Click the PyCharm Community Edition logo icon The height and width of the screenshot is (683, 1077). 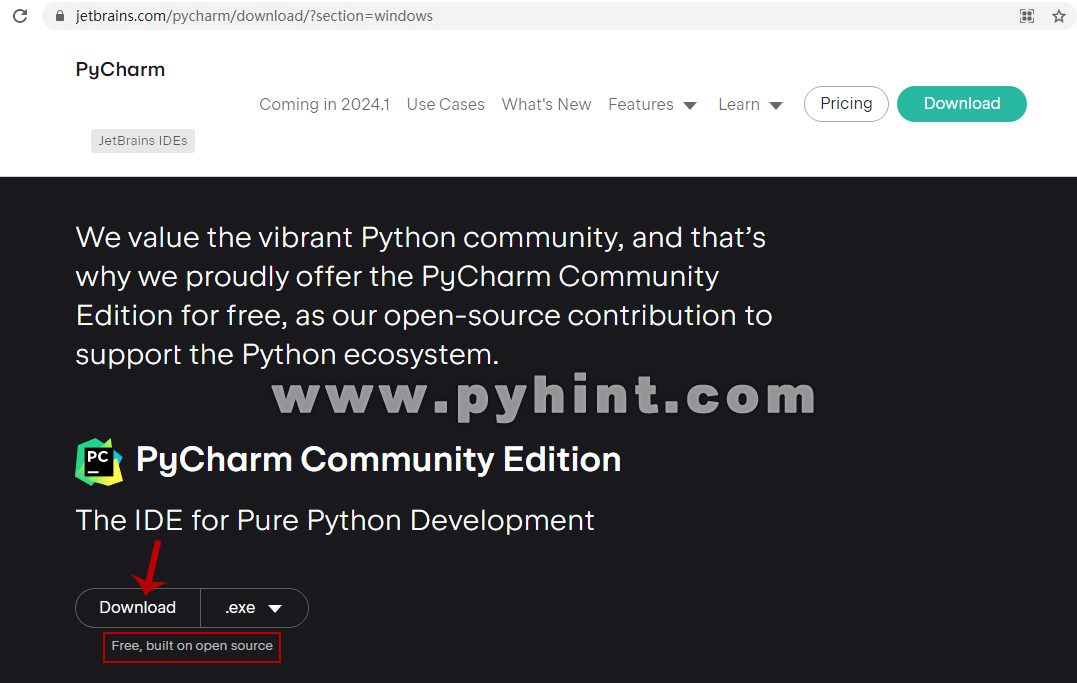[99, 462]
